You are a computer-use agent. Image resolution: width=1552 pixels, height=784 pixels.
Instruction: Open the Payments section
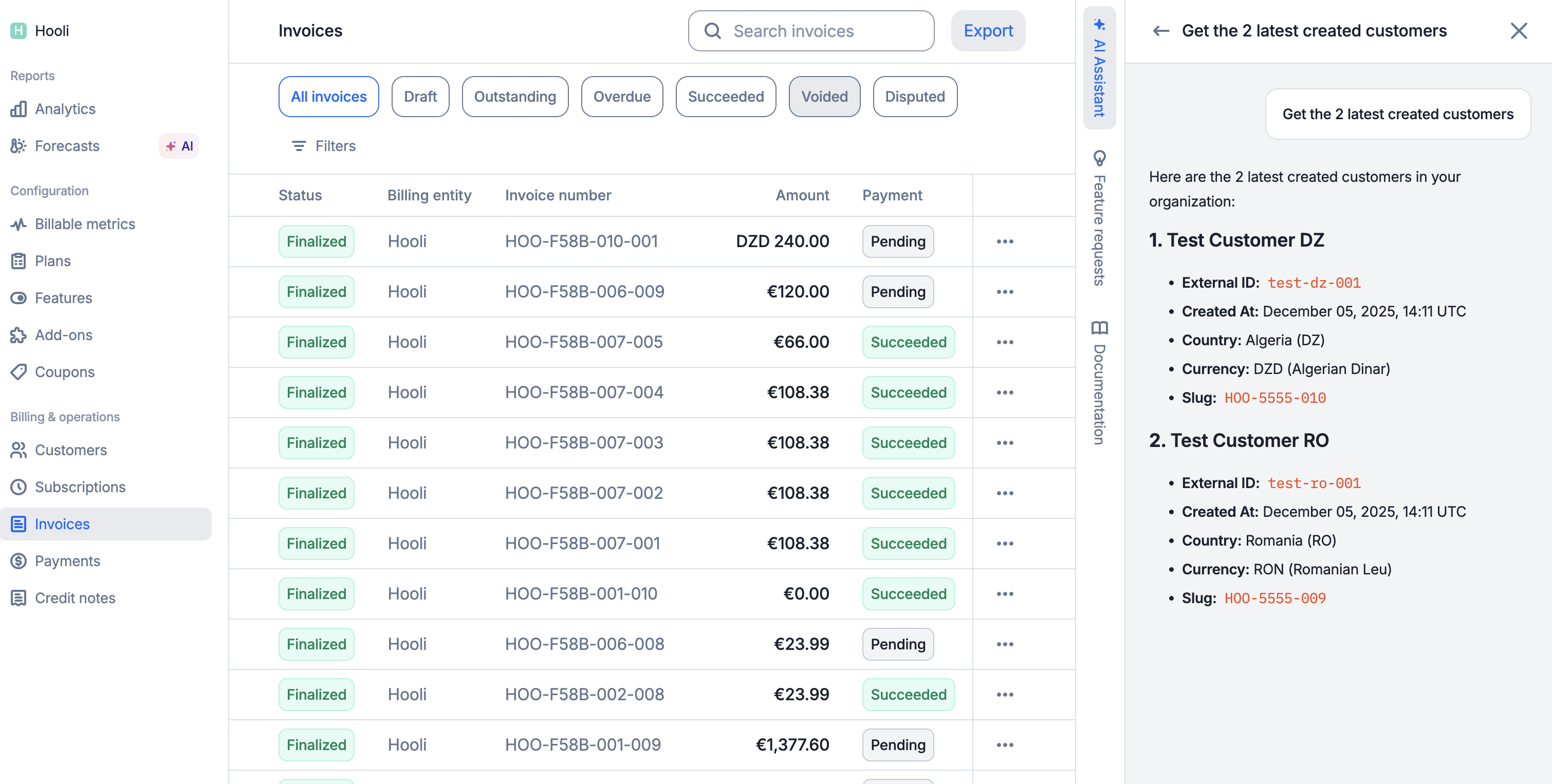(x=67, y=561)
